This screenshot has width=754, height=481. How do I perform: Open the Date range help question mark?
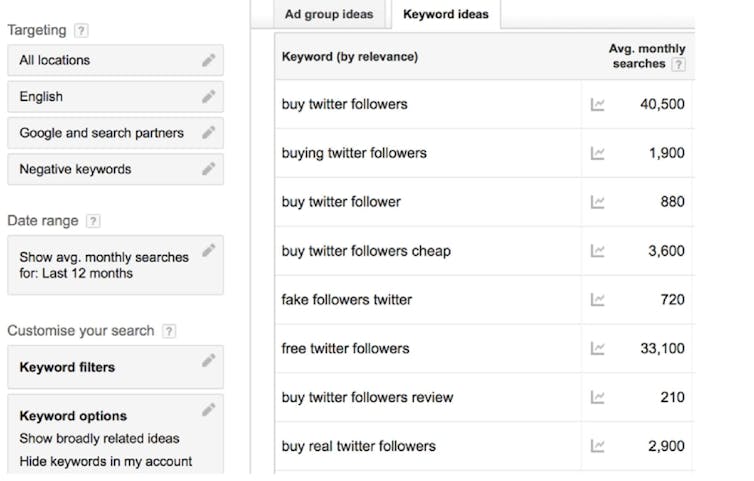(x=93, y=221)
